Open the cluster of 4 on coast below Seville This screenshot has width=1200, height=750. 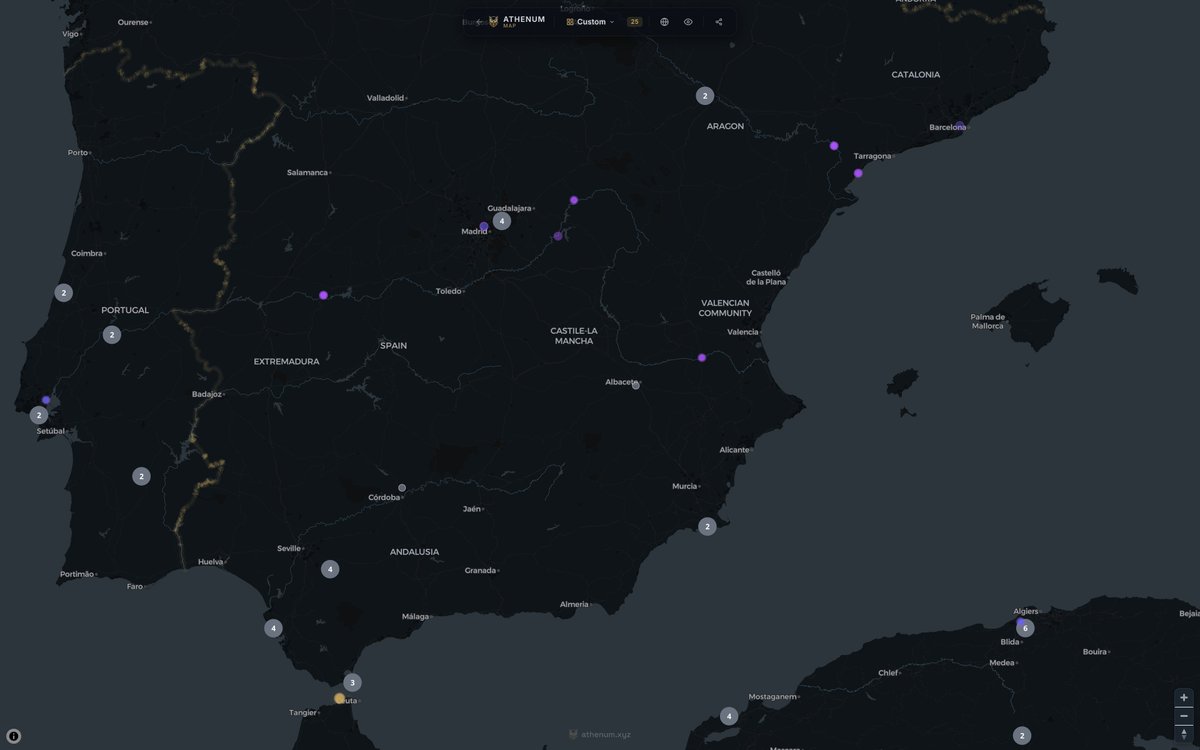[x=273, y=629]
